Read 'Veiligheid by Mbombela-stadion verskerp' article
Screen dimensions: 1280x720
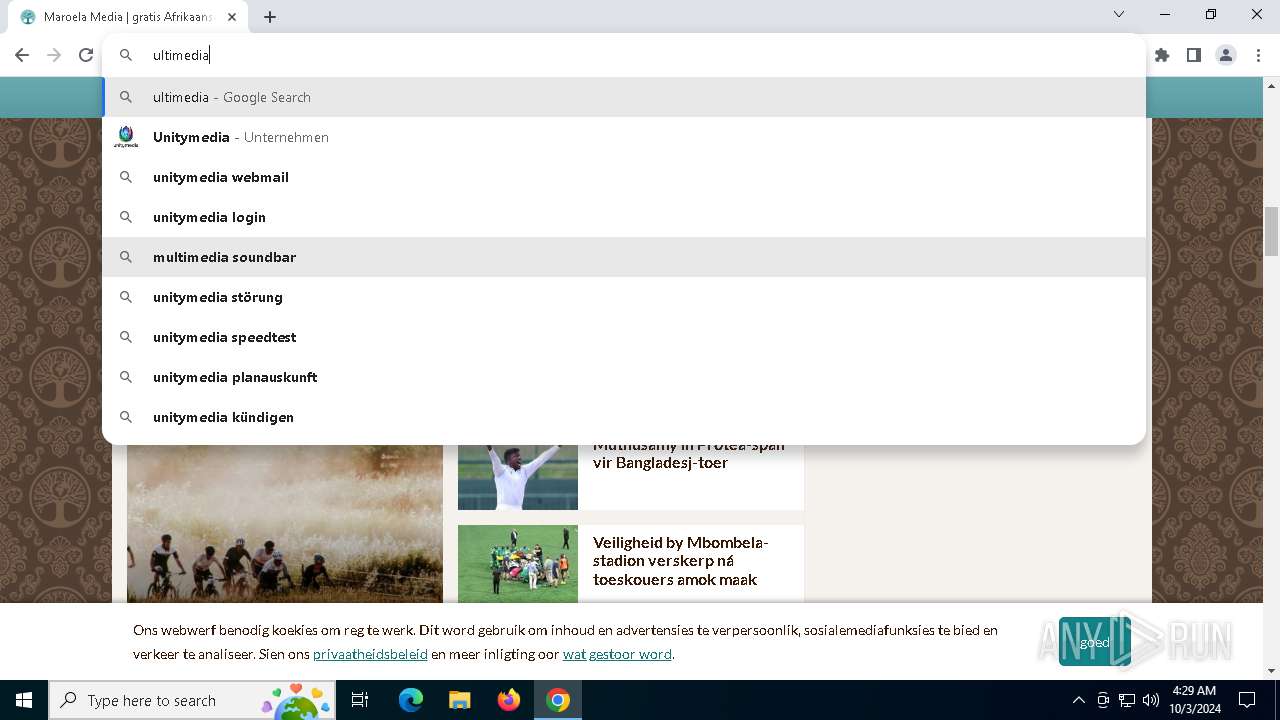680,561
